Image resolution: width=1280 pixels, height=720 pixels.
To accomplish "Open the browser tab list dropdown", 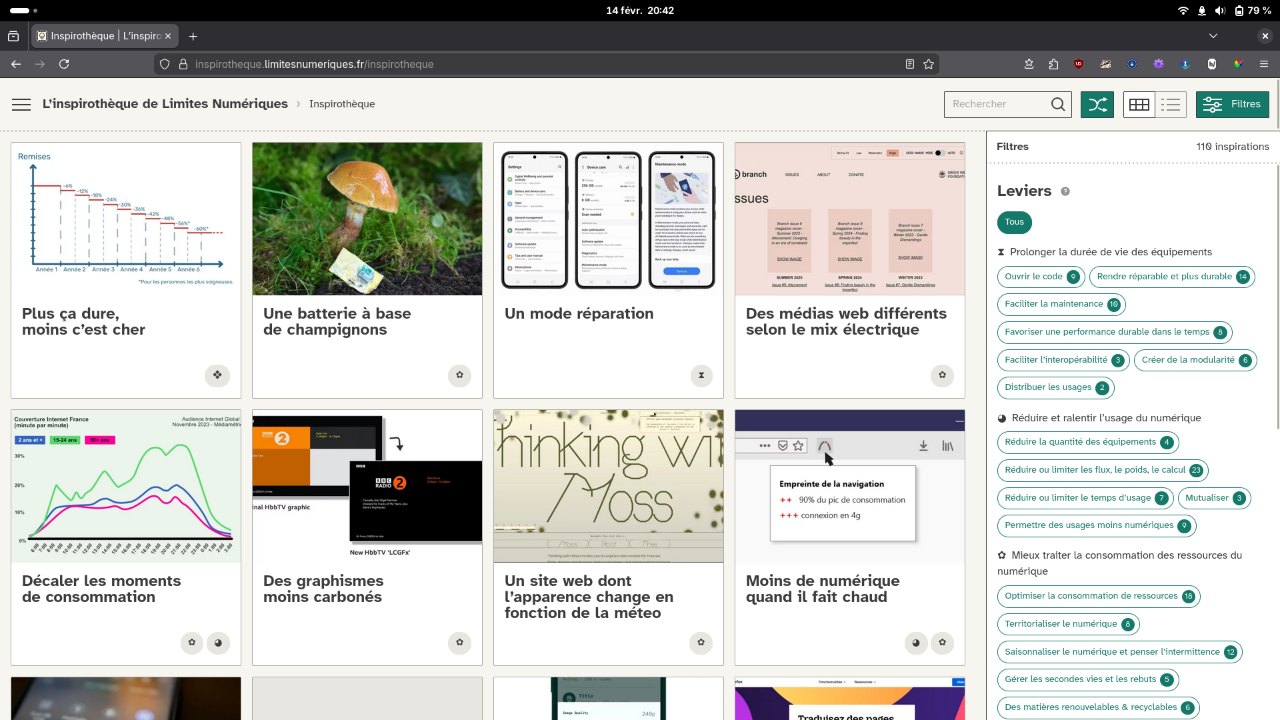I will point(1213,36).
